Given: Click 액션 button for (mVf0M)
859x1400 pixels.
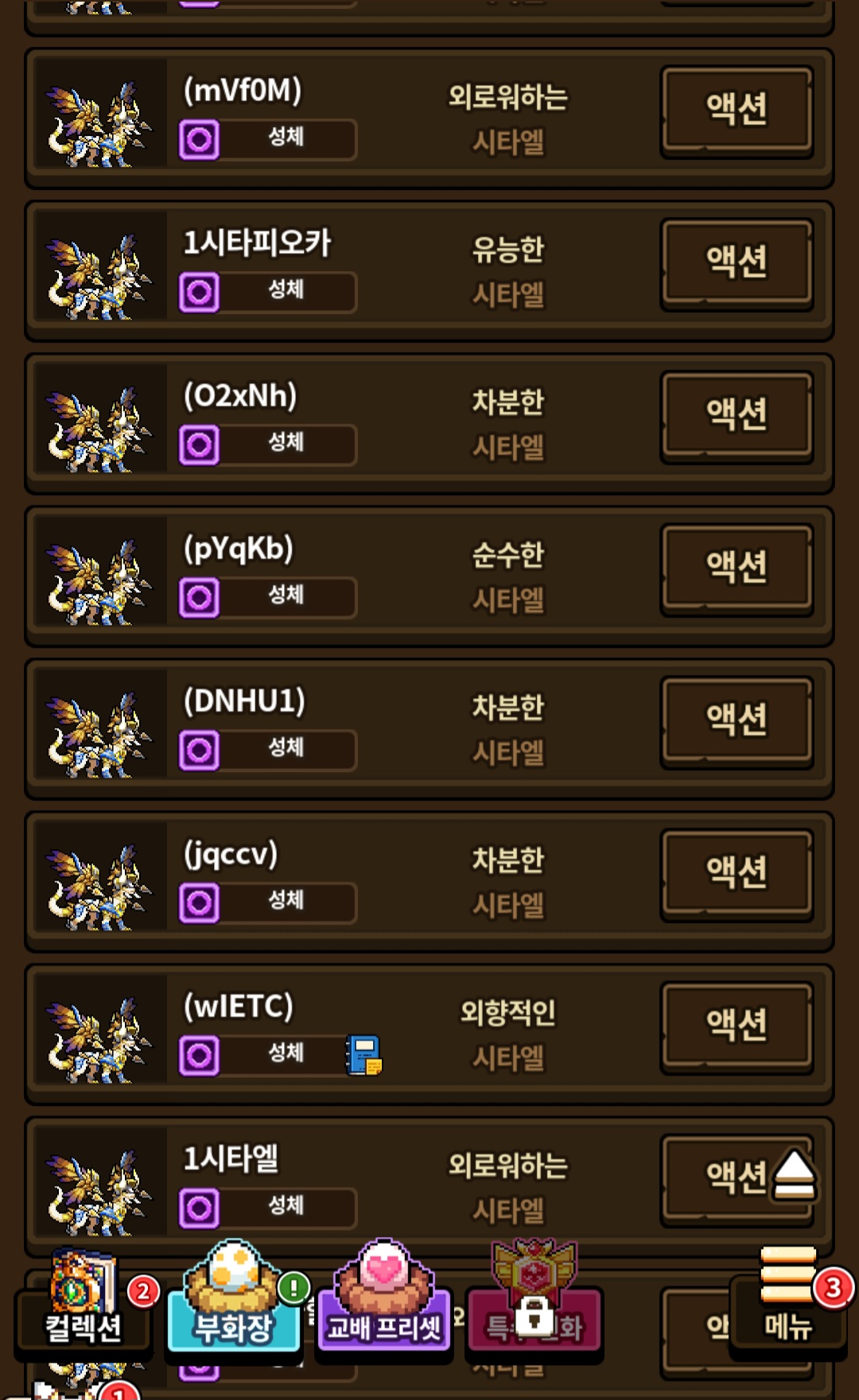Looking at the screenshot, I should 737,110.
